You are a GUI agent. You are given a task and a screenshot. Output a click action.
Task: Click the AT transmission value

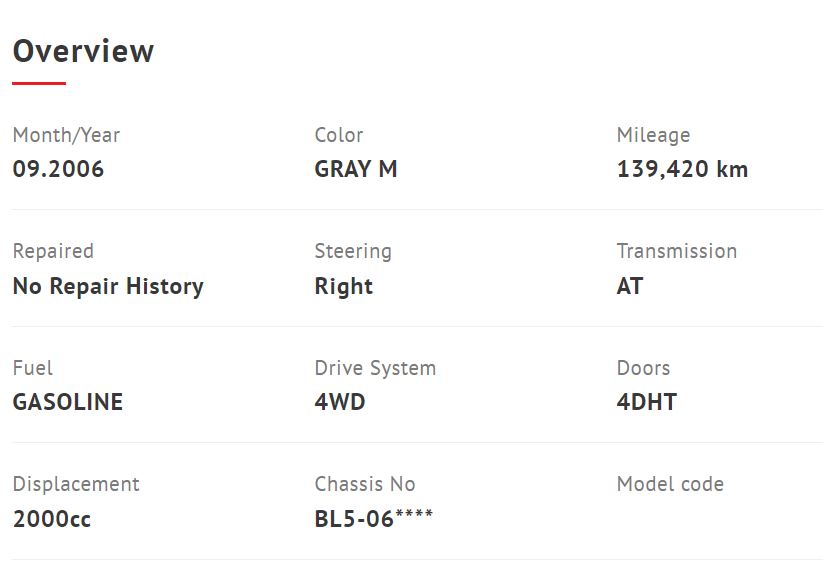(630, 287)
